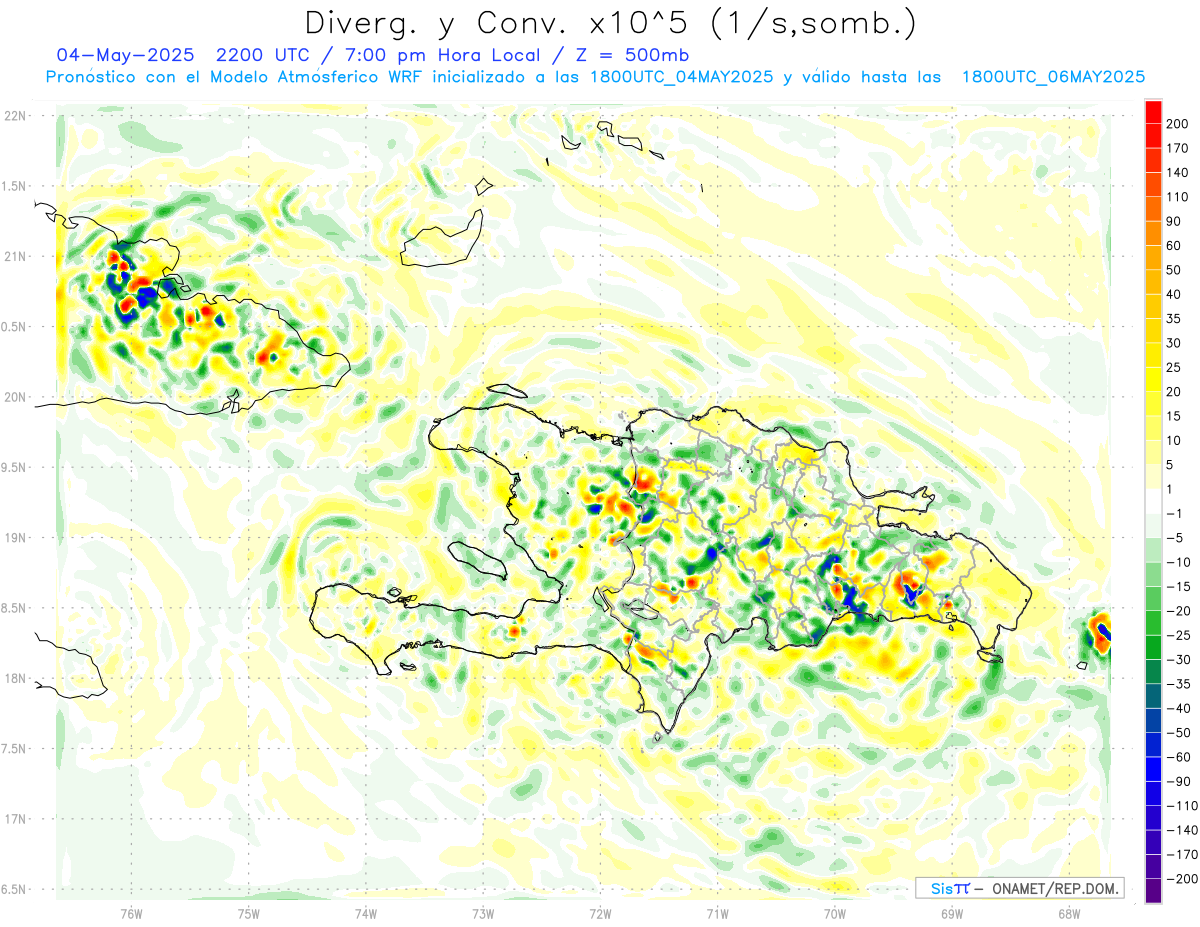Click the '21N' latitude label

tap(15, 257)
